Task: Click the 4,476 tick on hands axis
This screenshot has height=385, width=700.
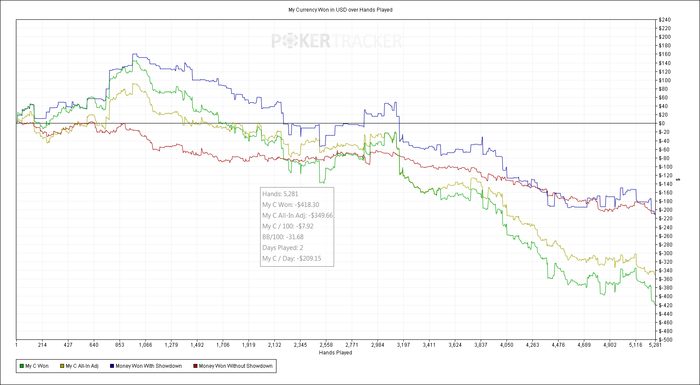Action: (558, 345)
